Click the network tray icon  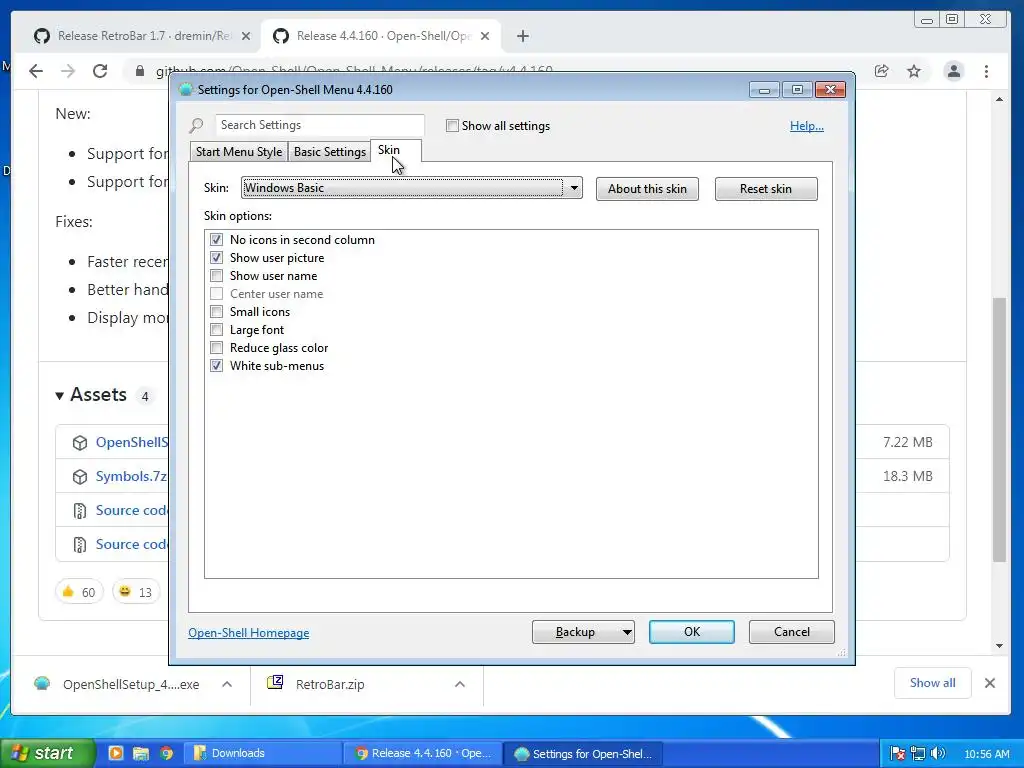coord(918,753)
